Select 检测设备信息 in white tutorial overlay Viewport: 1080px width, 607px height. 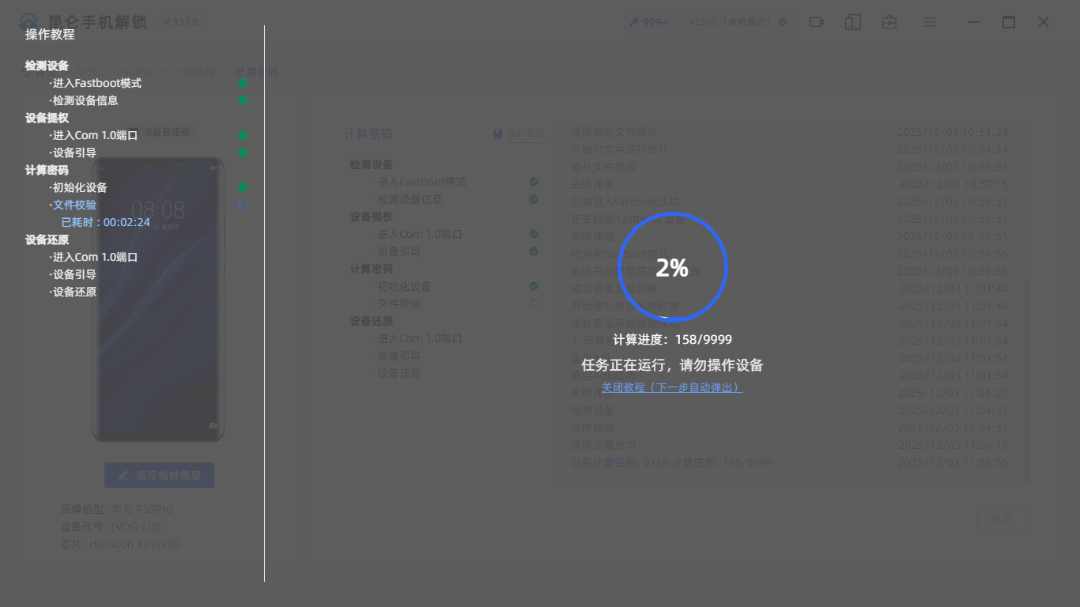click(x=85, y=101)
